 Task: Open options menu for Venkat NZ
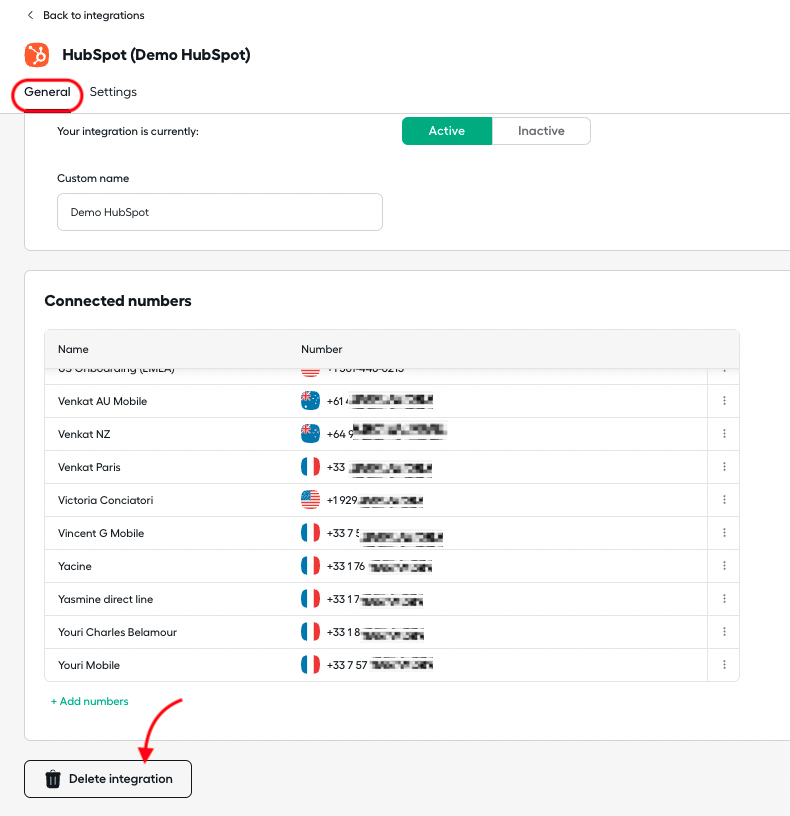pyautogui.click(x=724, y=434)
